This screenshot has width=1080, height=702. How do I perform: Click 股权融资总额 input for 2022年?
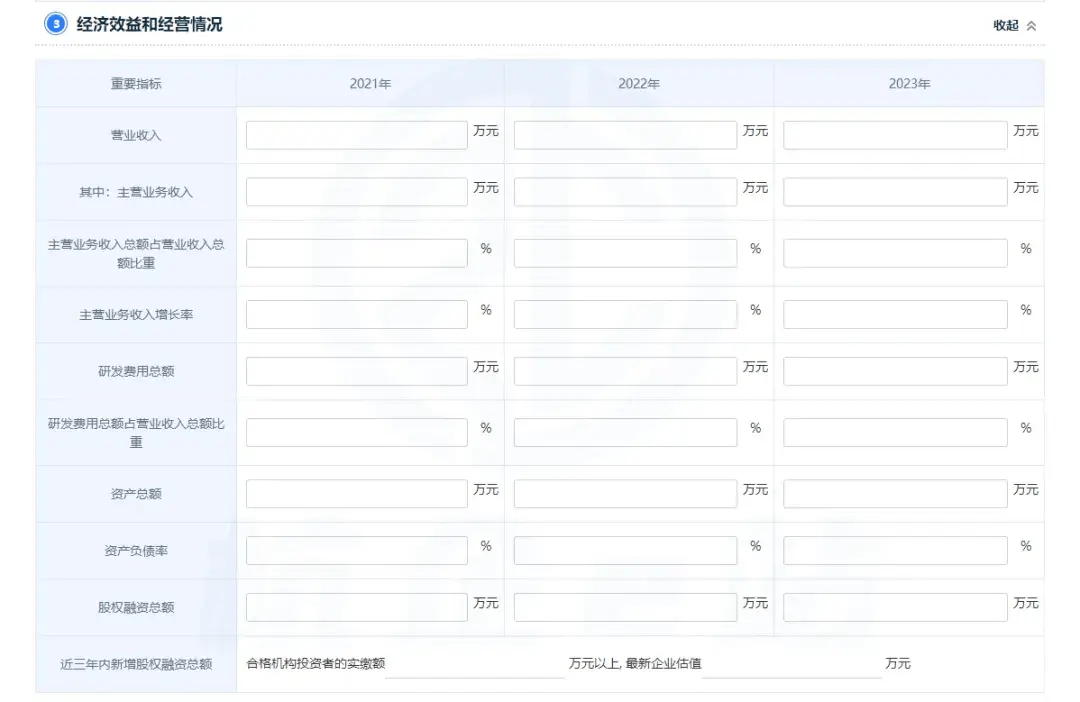tap(625, 607)
